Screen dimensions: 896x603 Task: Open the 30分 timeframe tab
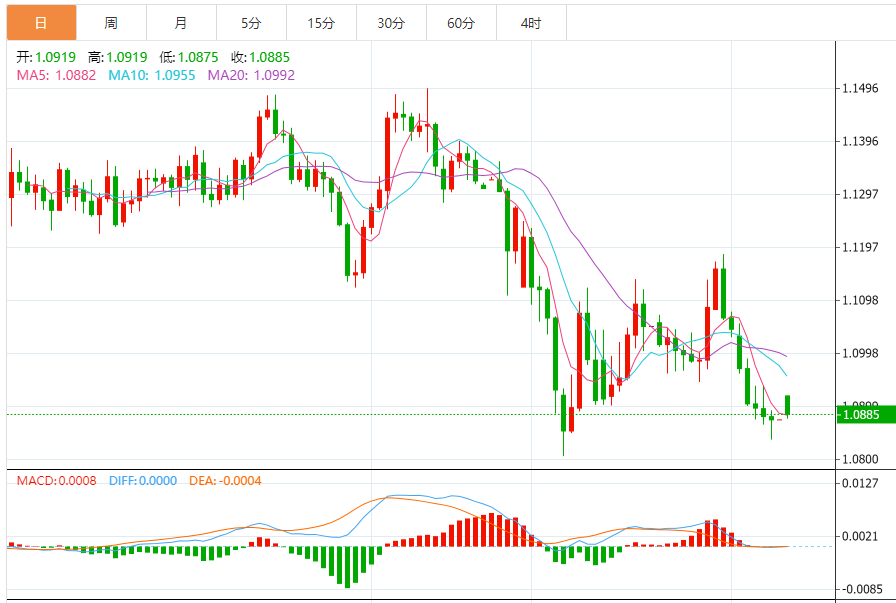click(391, 23)
